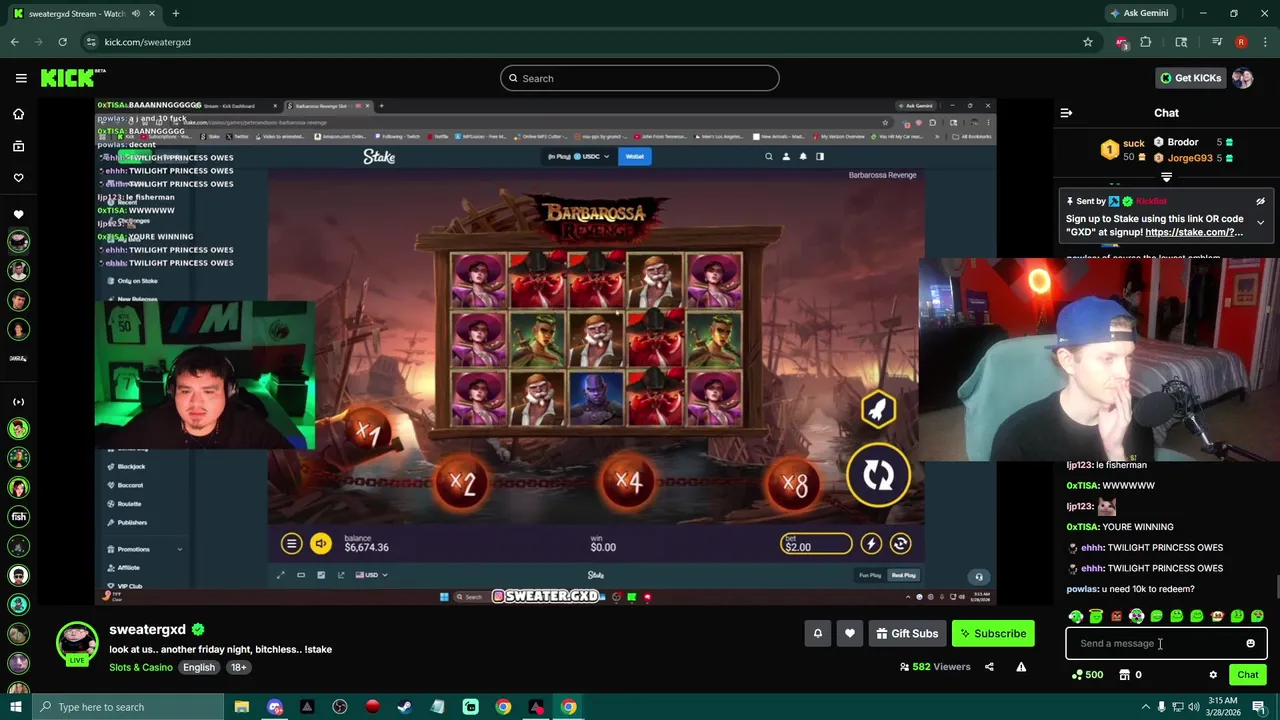
Task: Open Steam from the taskbar
Action: click(x=405, y=707)
